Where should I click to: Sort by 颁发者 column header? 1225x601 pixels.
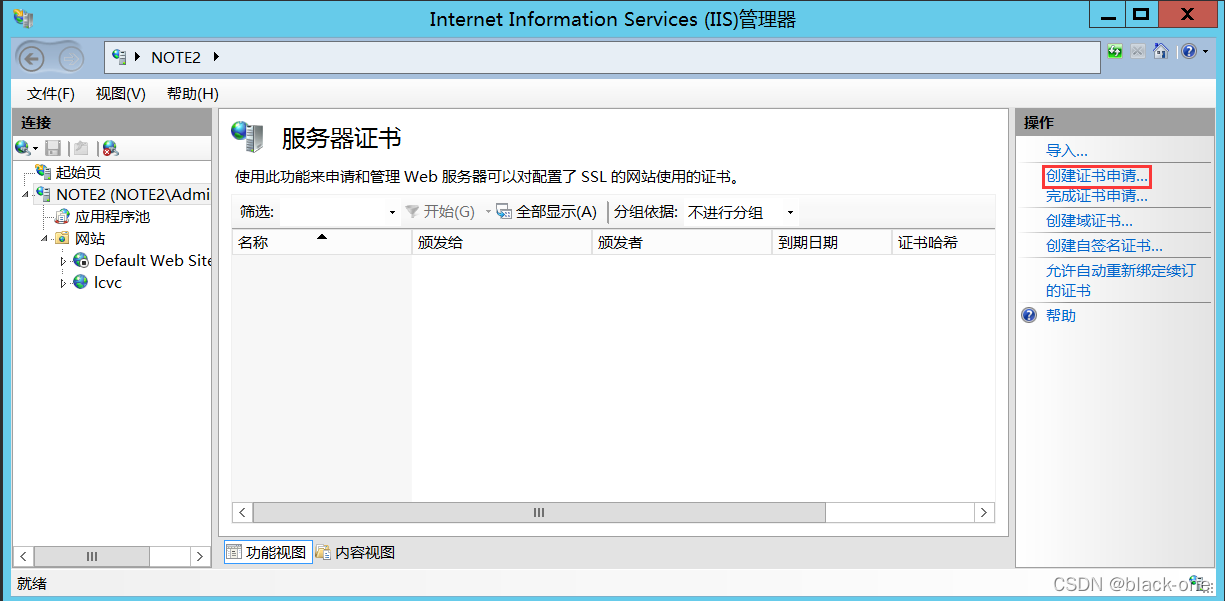682,242
